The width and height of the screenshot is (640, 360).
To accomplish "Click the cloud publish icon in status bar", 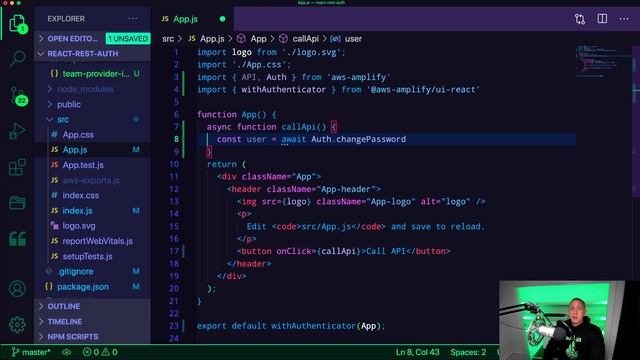I will (x=66, y=352).
